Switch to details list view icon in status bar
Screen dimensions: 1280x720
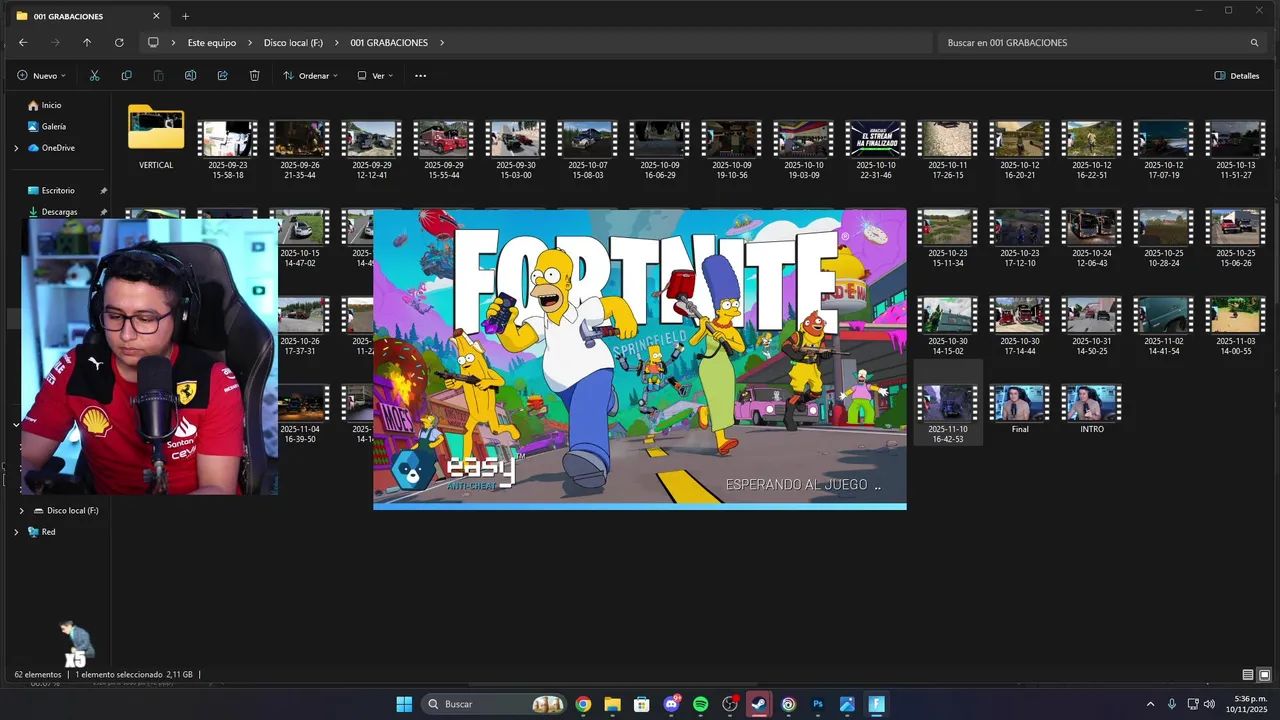[x=1247, y=675]
